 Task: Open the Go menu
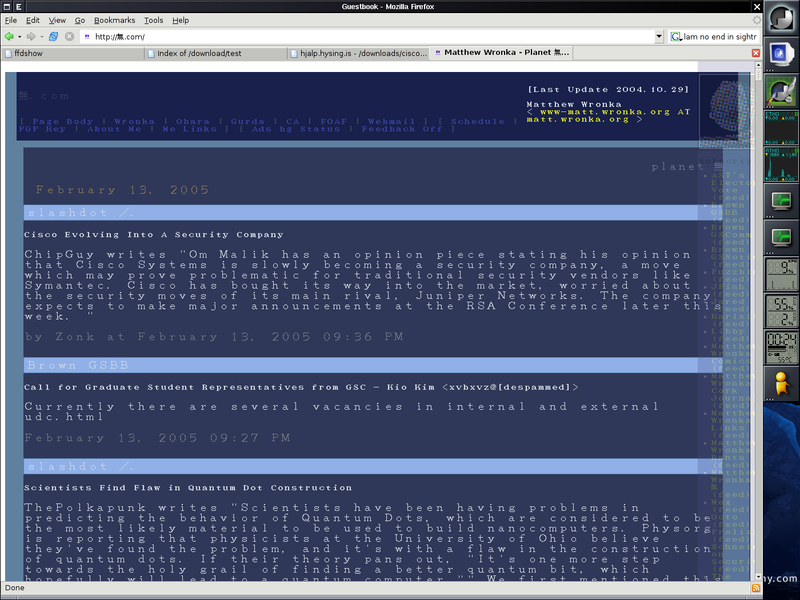[x=80, y=20]
